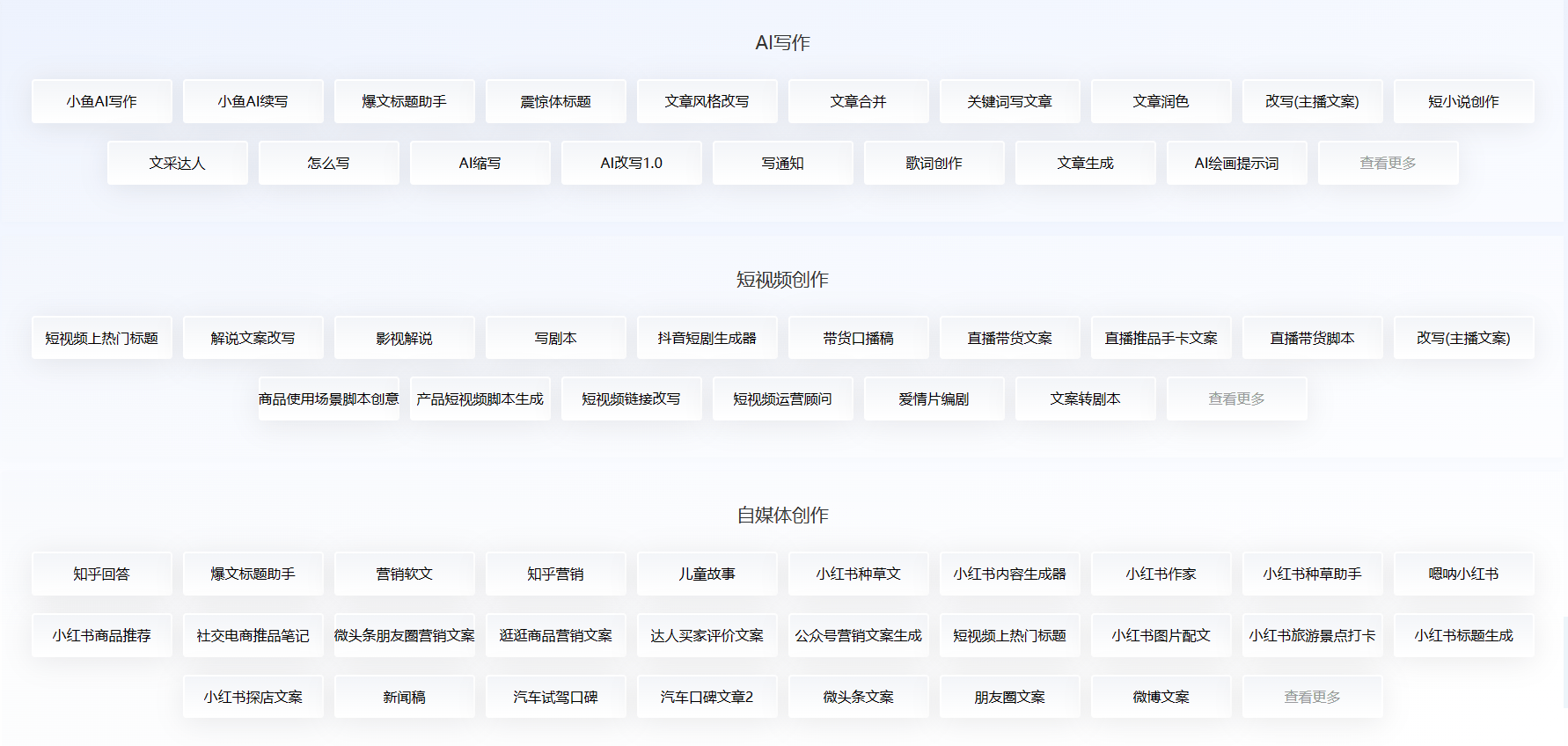Open 商品使用场景脚本创意
This screenshot has height=746, width=1568.
tap(329, 399)
